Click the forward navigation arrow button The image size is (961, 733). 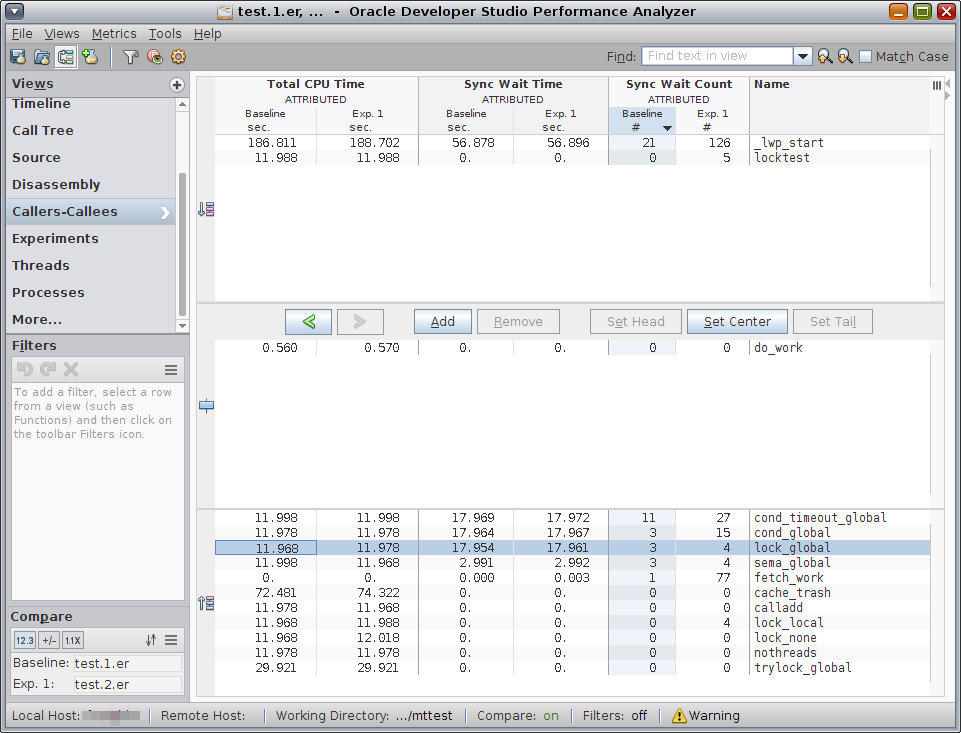tap(360, 322)
